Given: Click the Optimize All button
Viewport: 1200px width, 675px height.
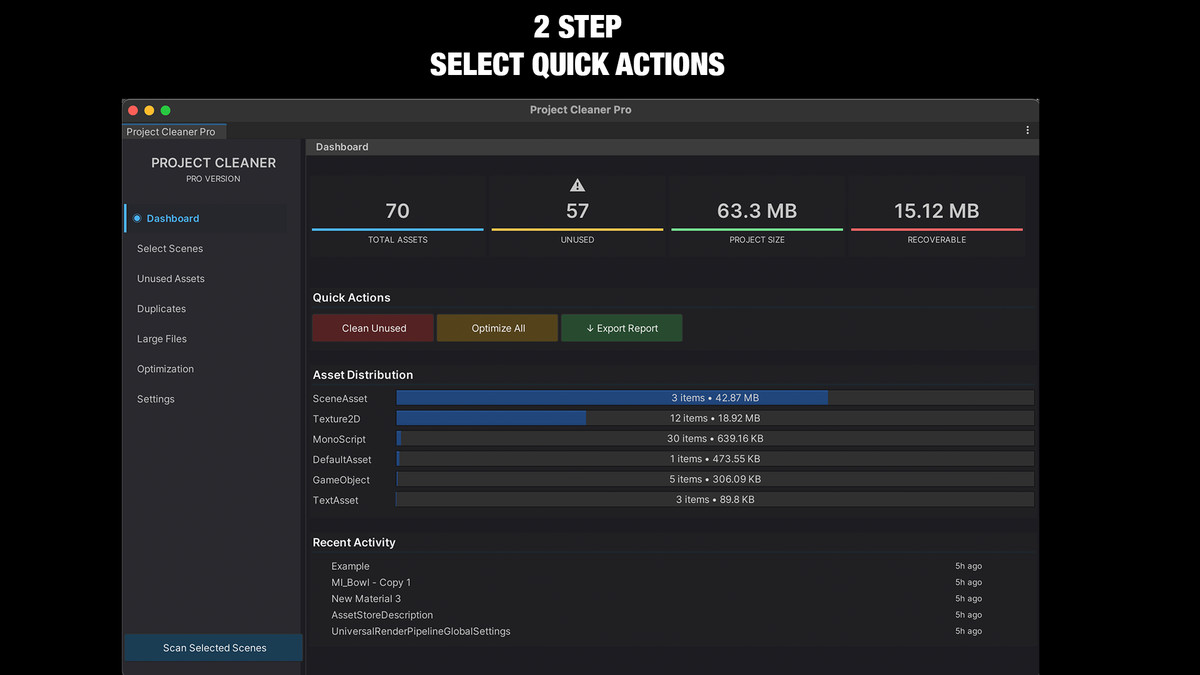Looking at the screenshot, I should click(x=497, y=327).
